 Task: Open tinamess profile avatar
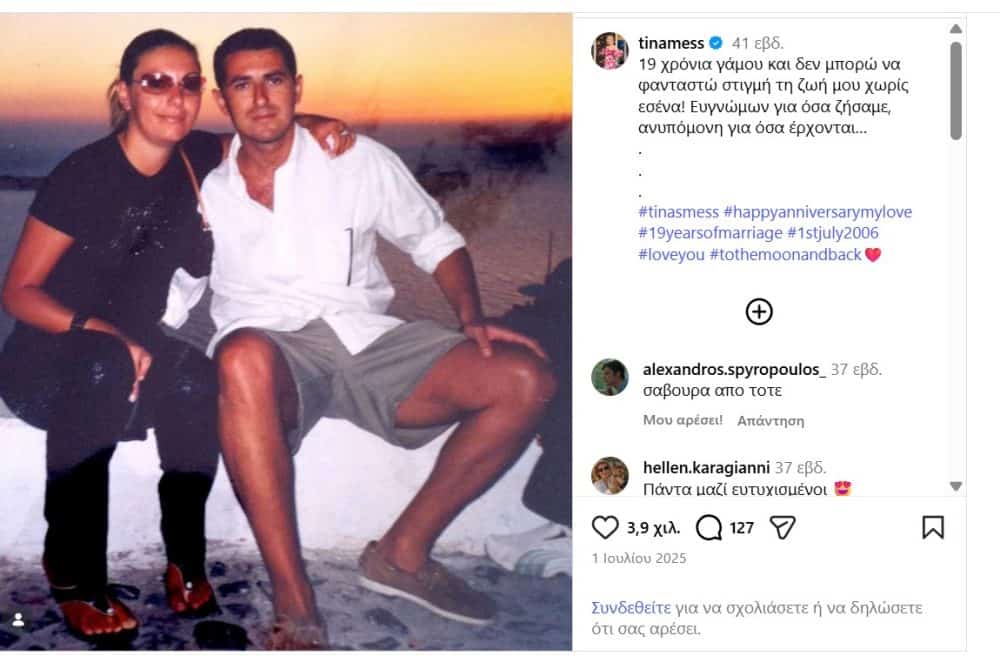click(610, 50)
